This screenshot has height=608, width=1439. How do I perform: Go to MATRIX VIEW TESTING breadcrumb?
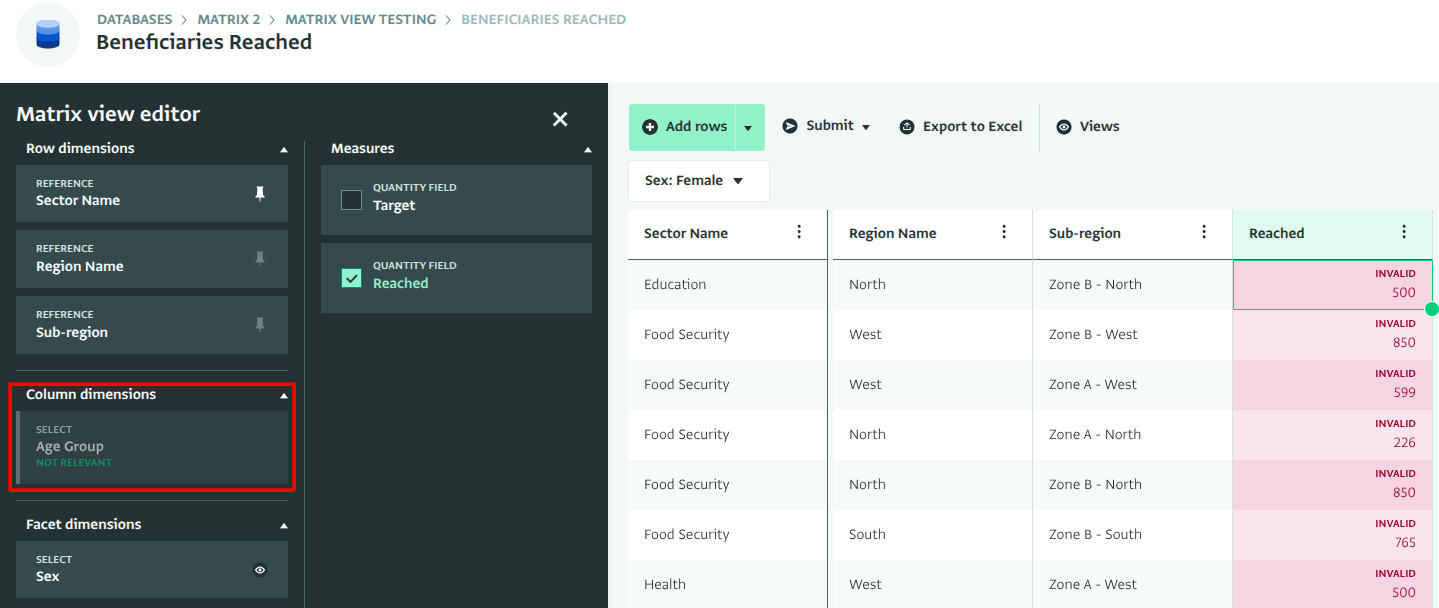point(361,19)
